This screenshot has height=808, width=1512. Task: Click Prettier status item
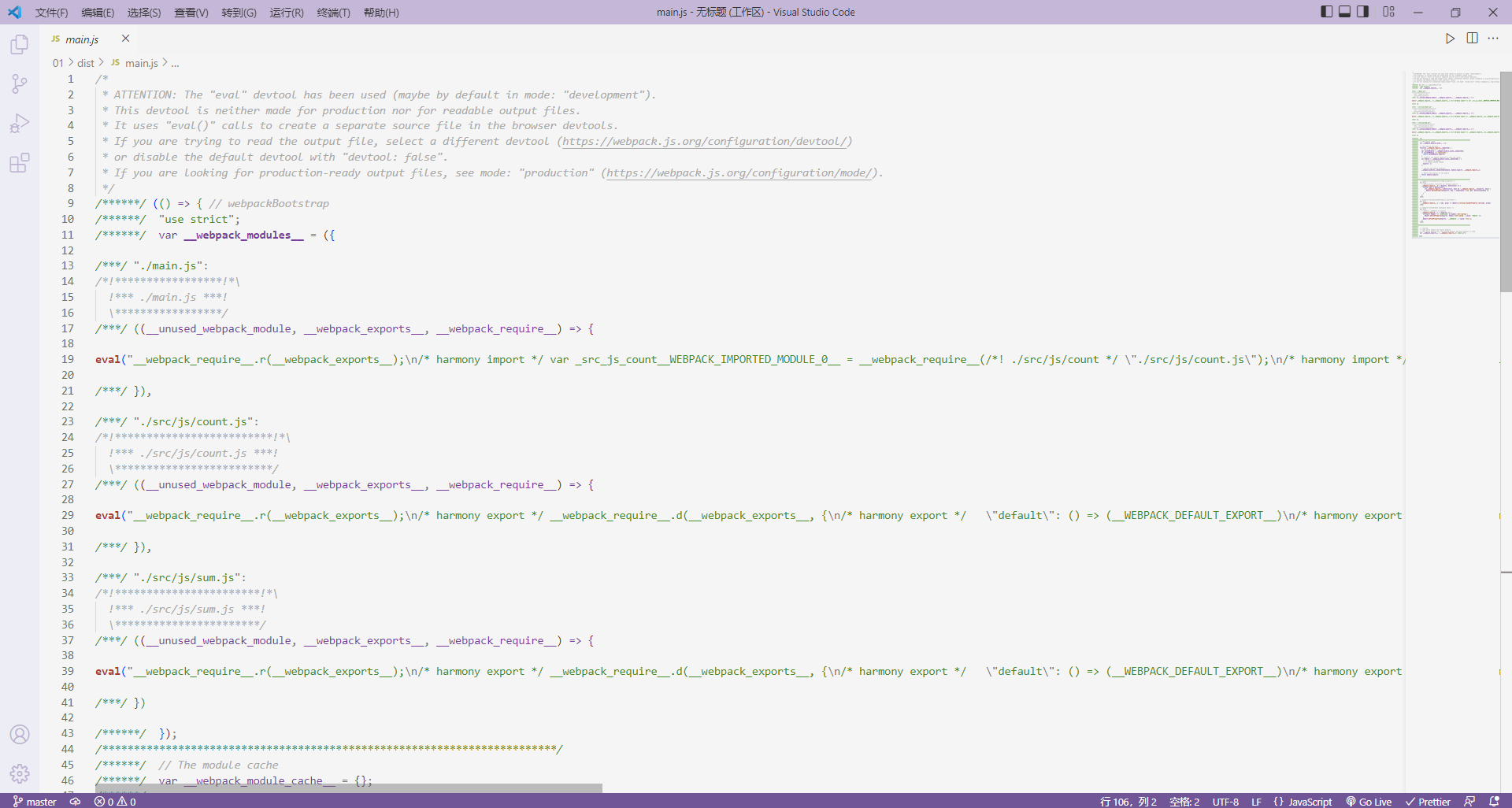(x=1428, y=802)
